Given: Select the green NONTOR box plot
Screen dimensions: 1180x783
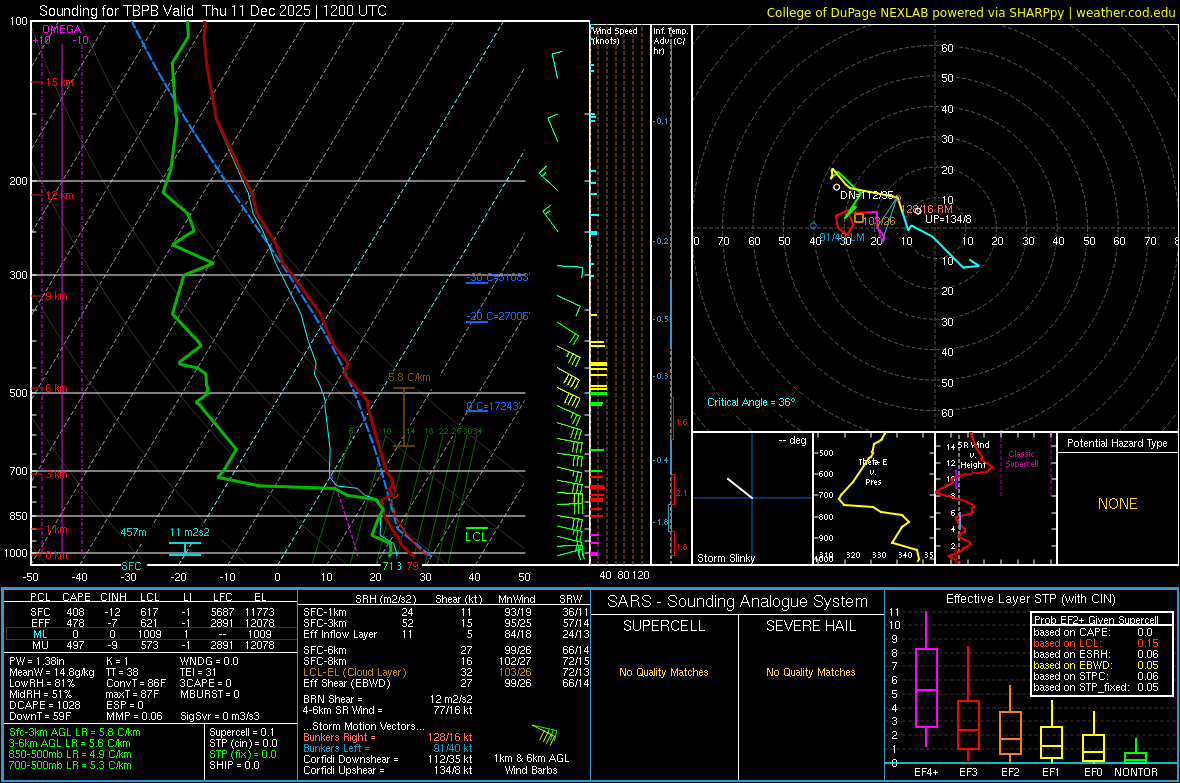Looking at the screenshot, I should click(1135, 753).
